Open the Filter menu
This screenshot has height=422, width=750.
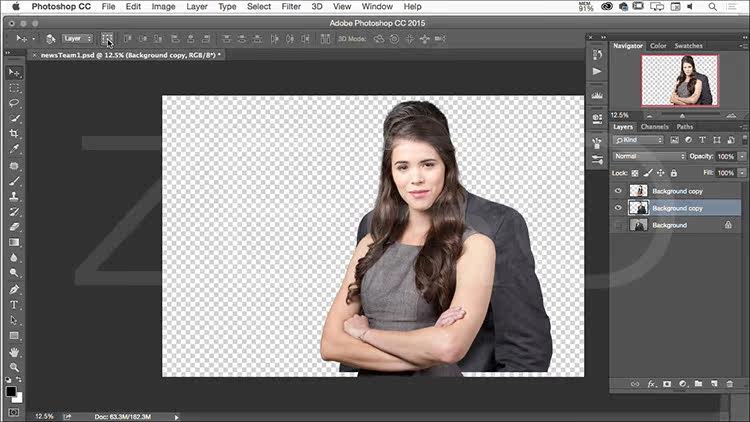(291, 7)
